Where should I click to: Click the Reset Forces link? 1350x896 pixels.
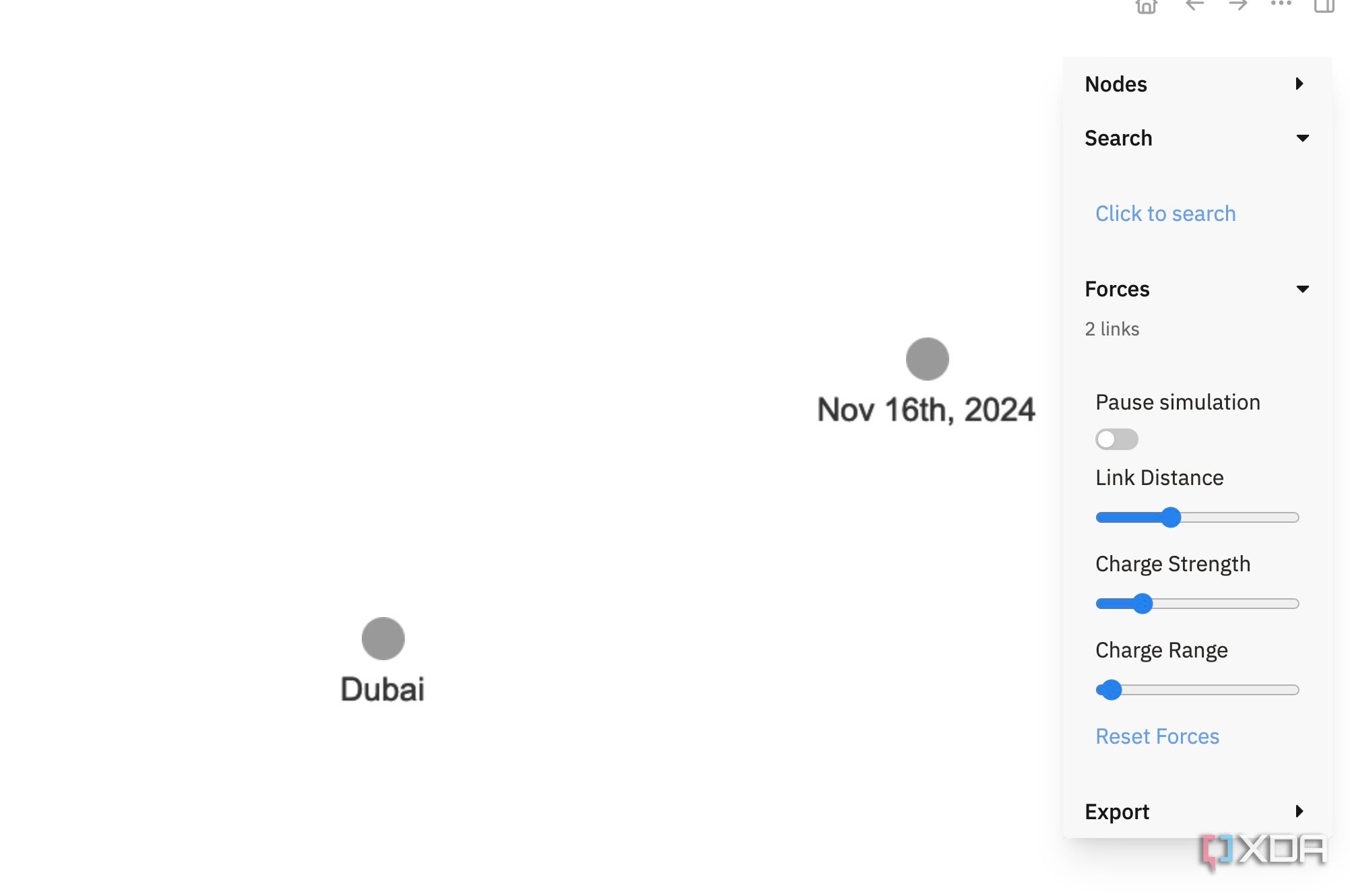coord(1157,736)
